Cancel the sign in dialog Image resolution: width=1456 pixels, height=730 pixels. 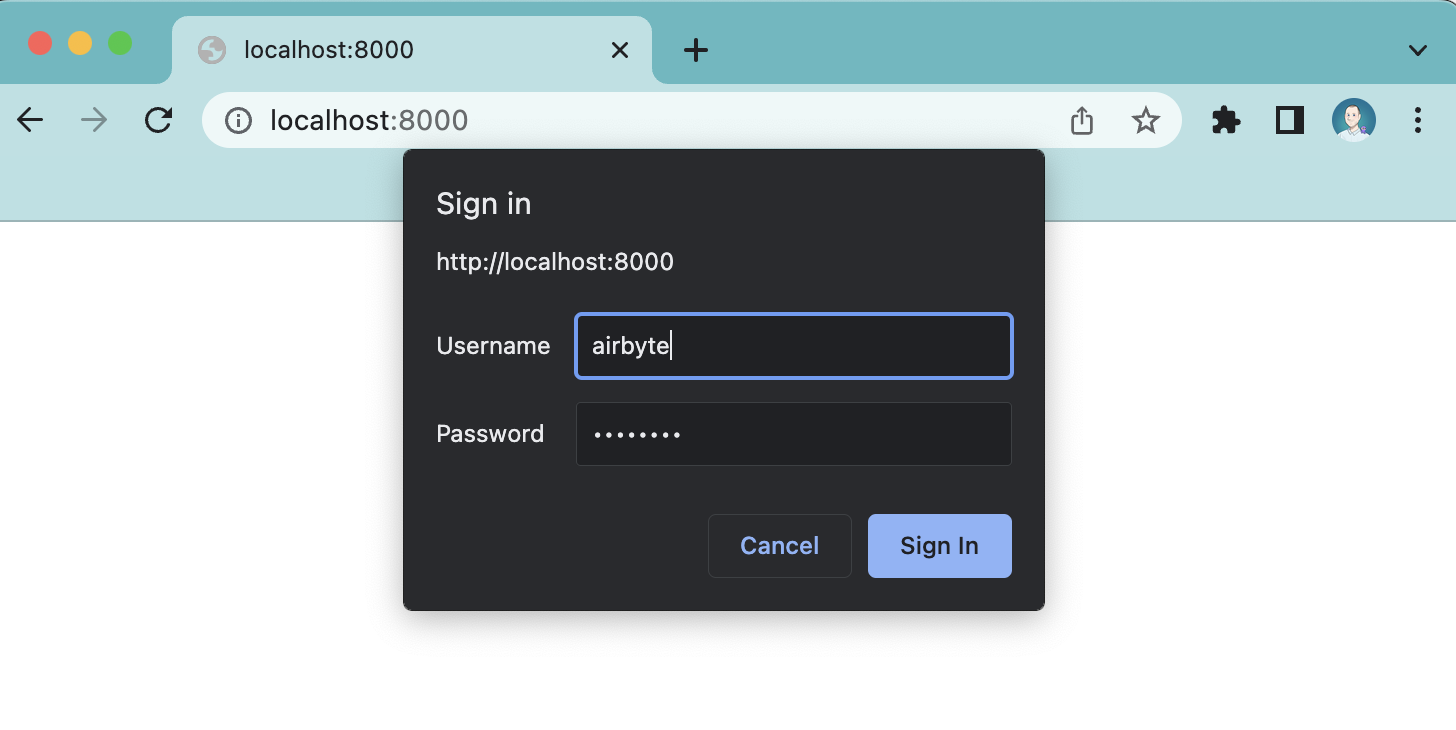click(779, 546)
